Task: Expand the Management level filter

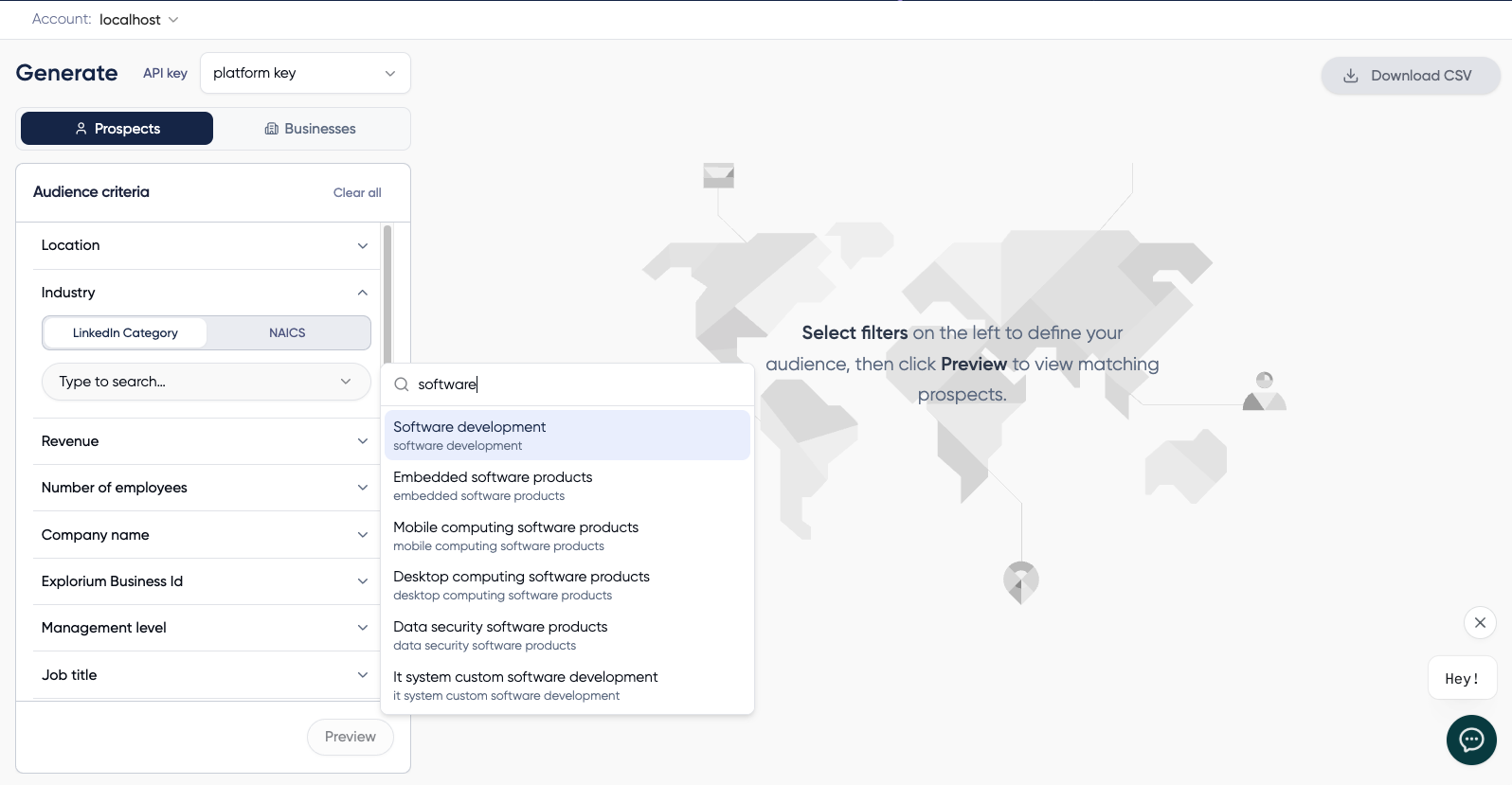Action: click(205, 628)
